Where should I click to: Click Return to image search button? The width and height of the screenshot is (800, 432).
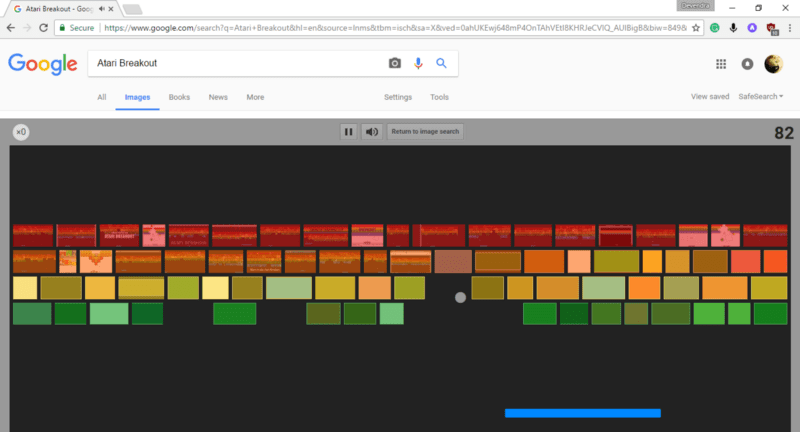point(425,132)
